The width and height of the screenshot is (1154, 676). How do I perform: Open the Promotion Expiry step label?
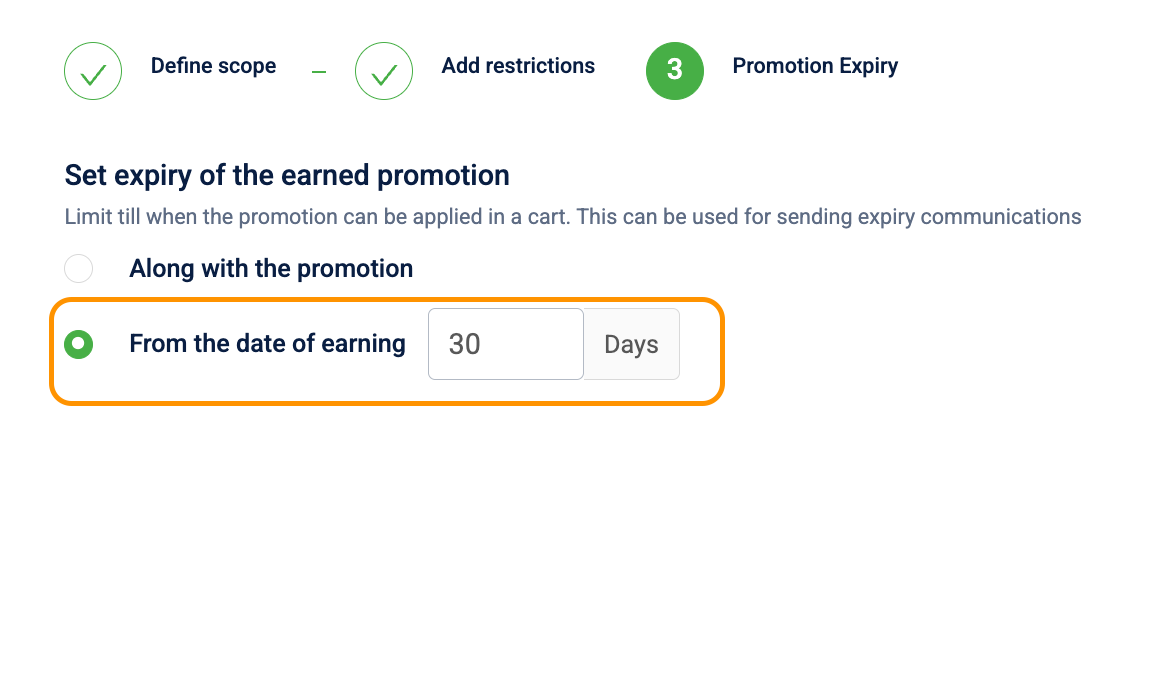click(815, 66)
